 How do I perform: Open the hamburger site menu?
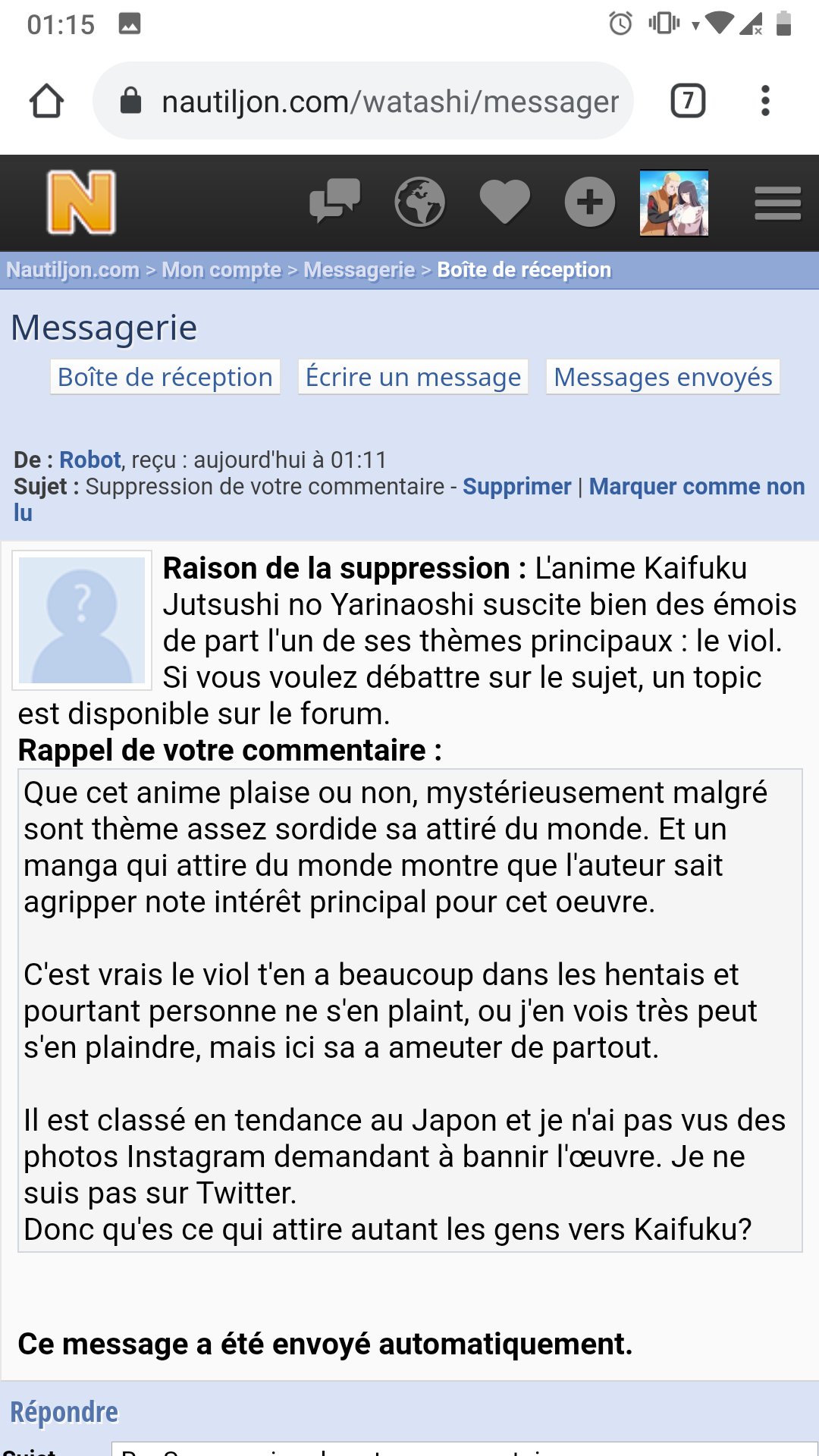777,203
